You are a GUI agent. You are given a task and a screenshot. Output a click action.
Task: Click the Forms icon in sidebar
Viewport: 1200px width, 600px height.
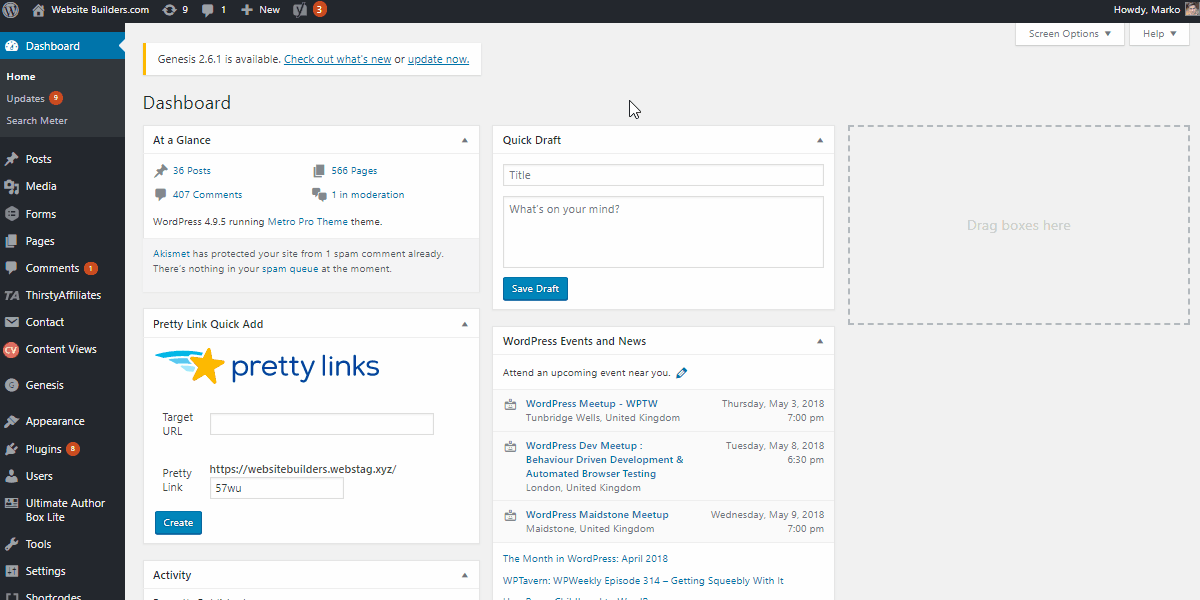tap(11, 214)
